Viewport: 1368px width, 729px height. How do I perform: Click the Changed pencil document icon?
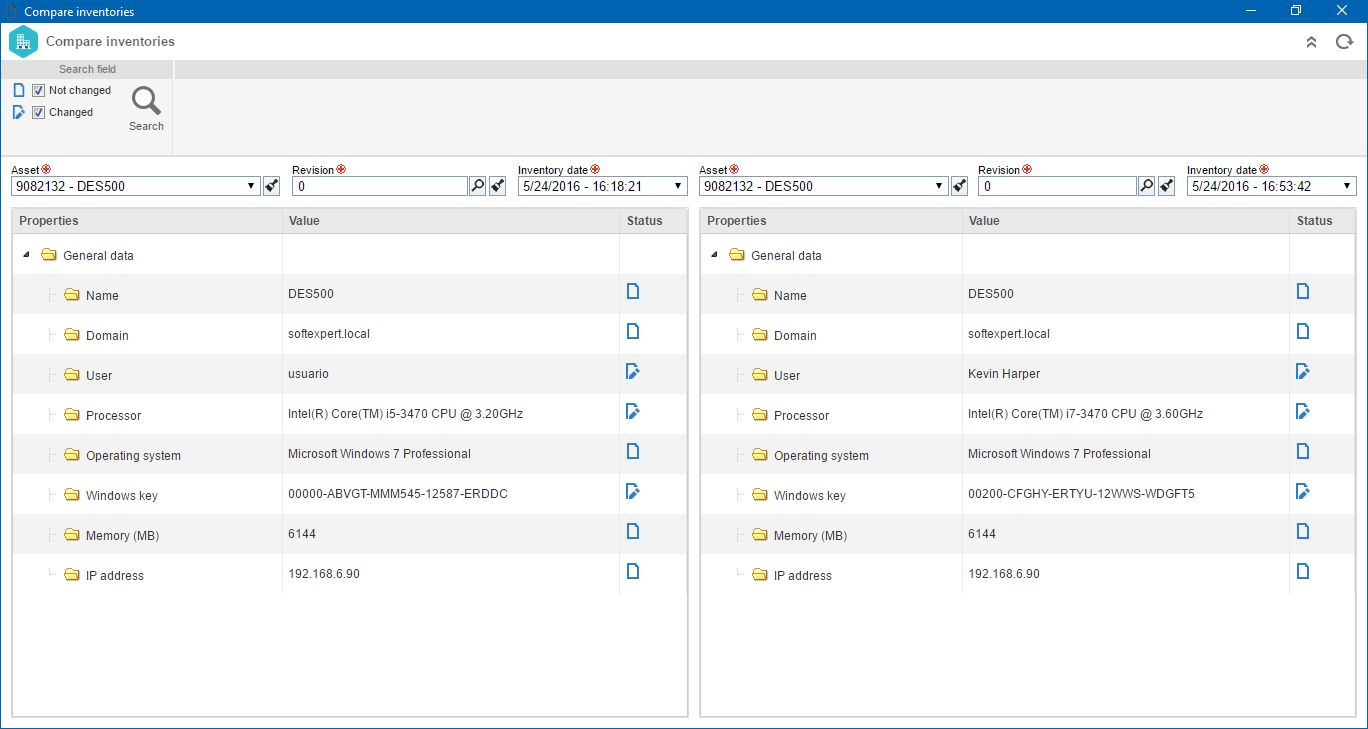(19, 112)
